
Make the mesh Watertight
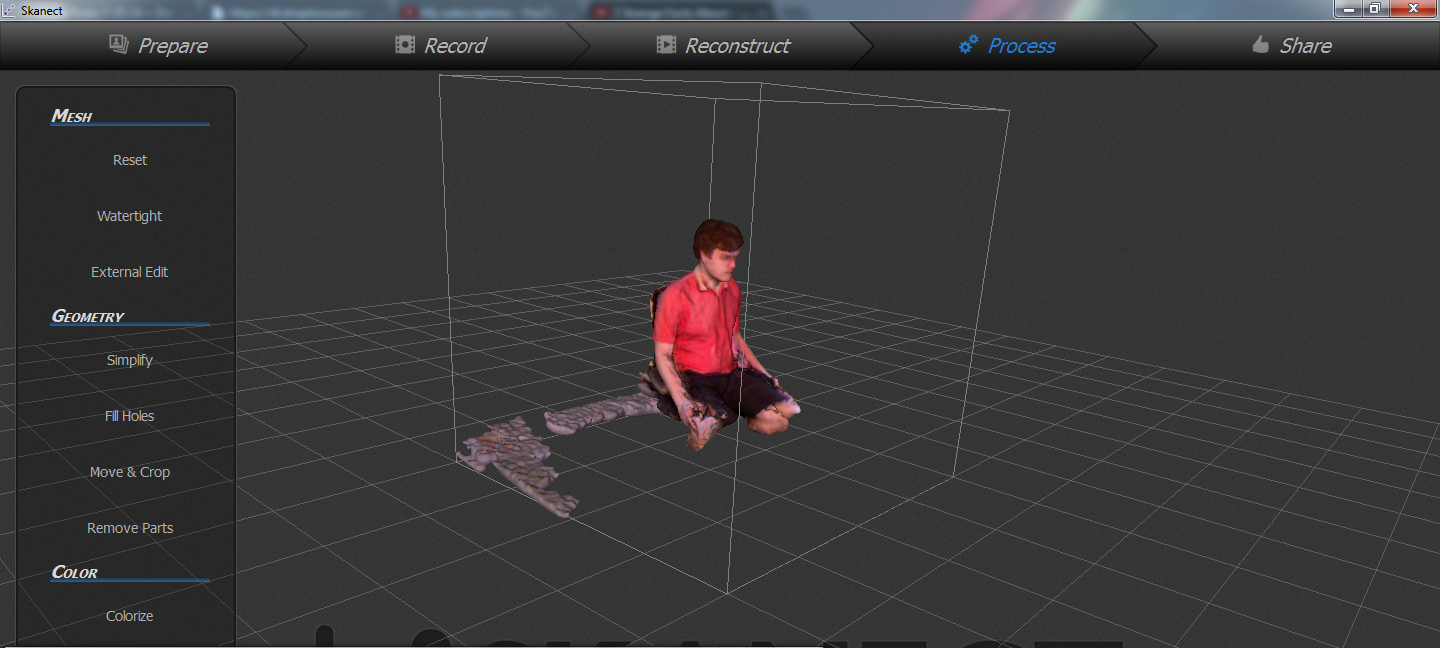pyautogui.click(x=129, y=215)
